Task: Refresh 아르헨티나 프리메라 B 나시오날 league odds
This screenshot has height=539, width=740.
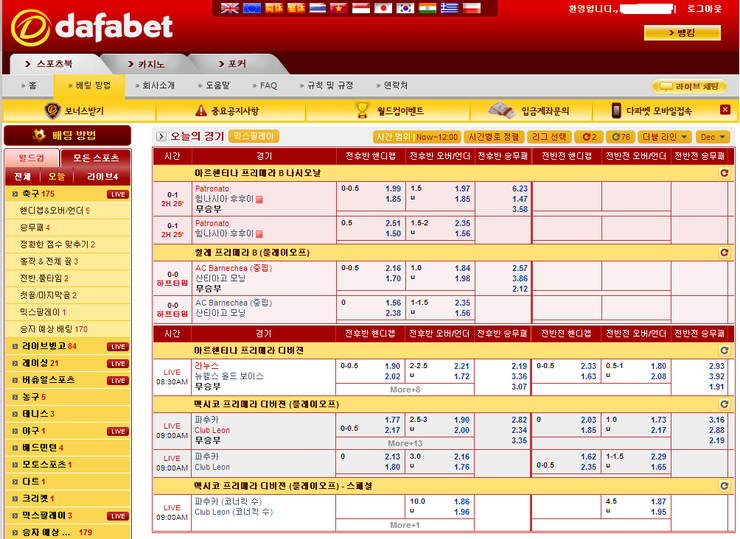Action: tap(724, 173)
